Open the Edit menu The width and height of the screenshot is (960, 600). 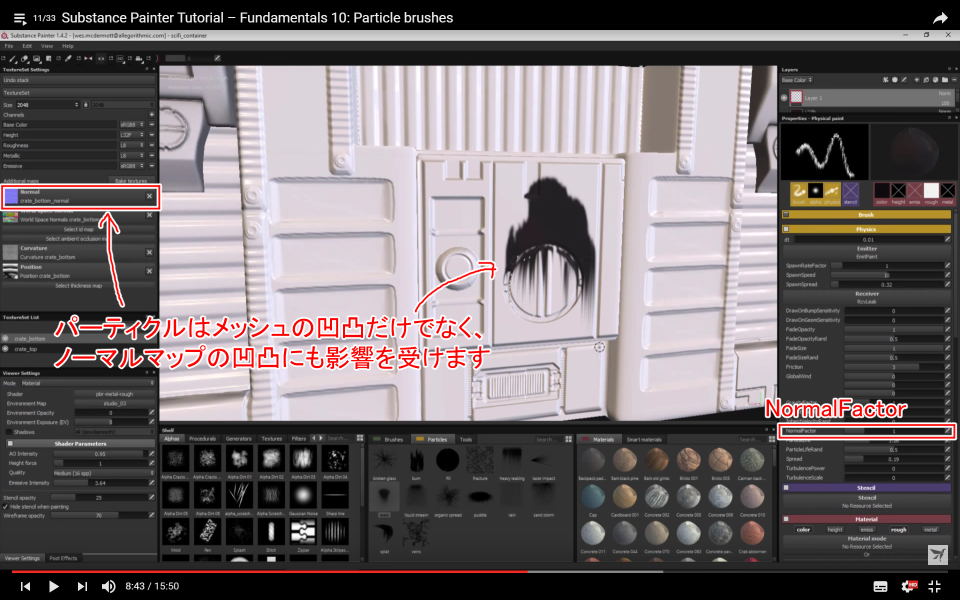point(27,46)
